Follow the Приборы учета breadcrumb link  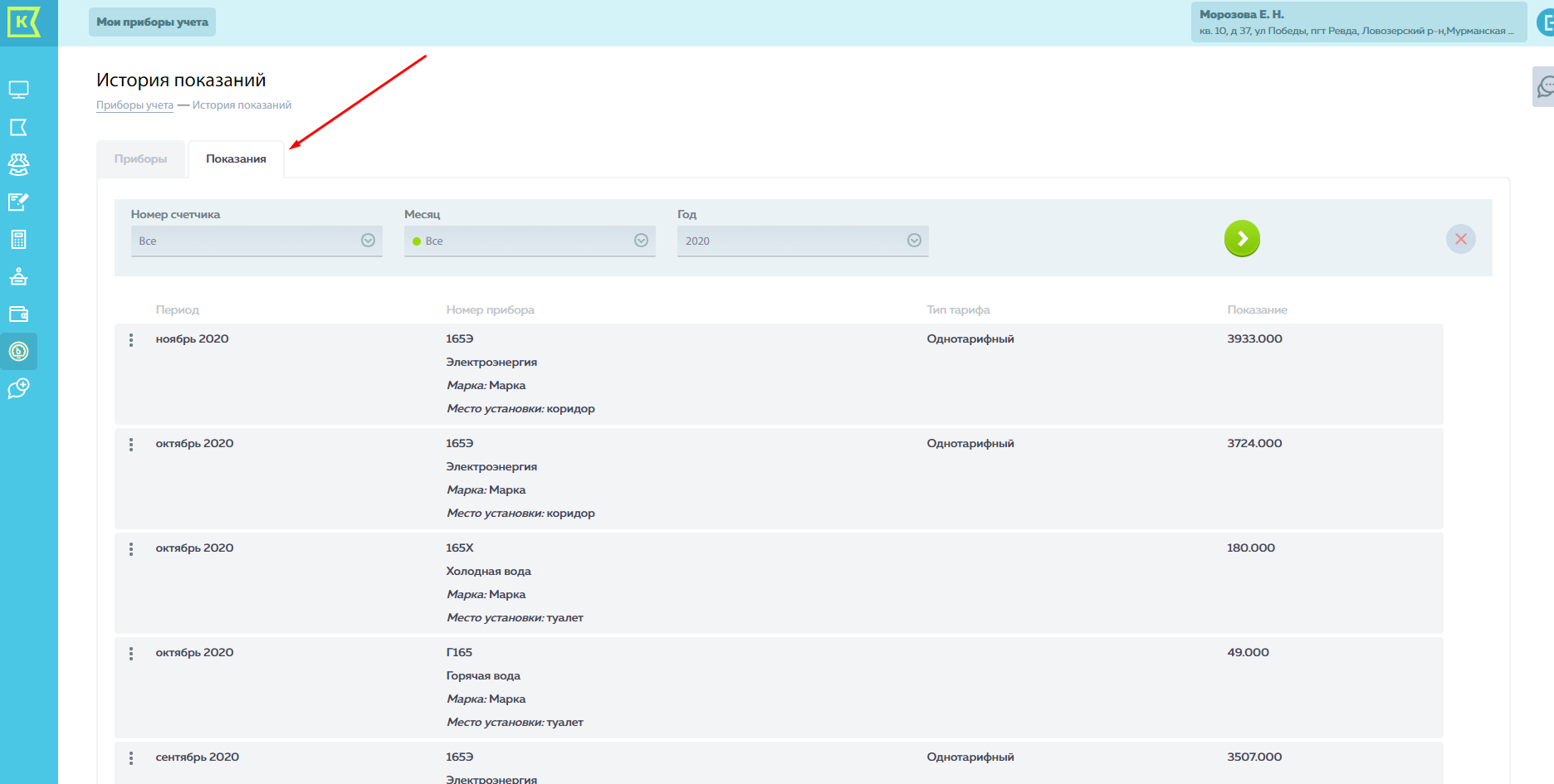point(134,105)
